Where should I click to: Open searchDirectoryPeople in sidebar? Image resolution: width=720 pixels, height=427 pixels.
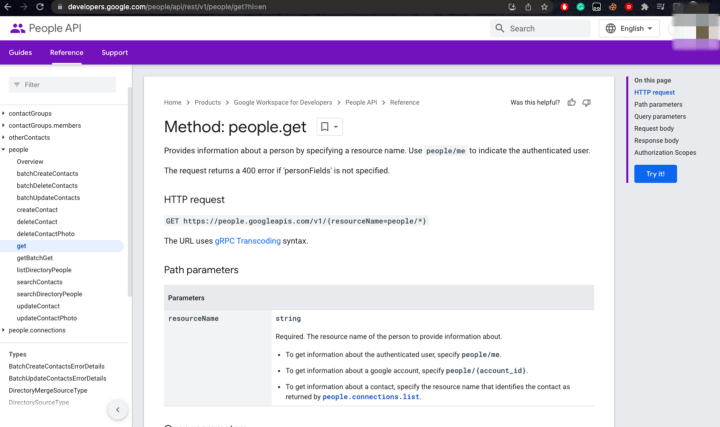[x=49, y=293]
